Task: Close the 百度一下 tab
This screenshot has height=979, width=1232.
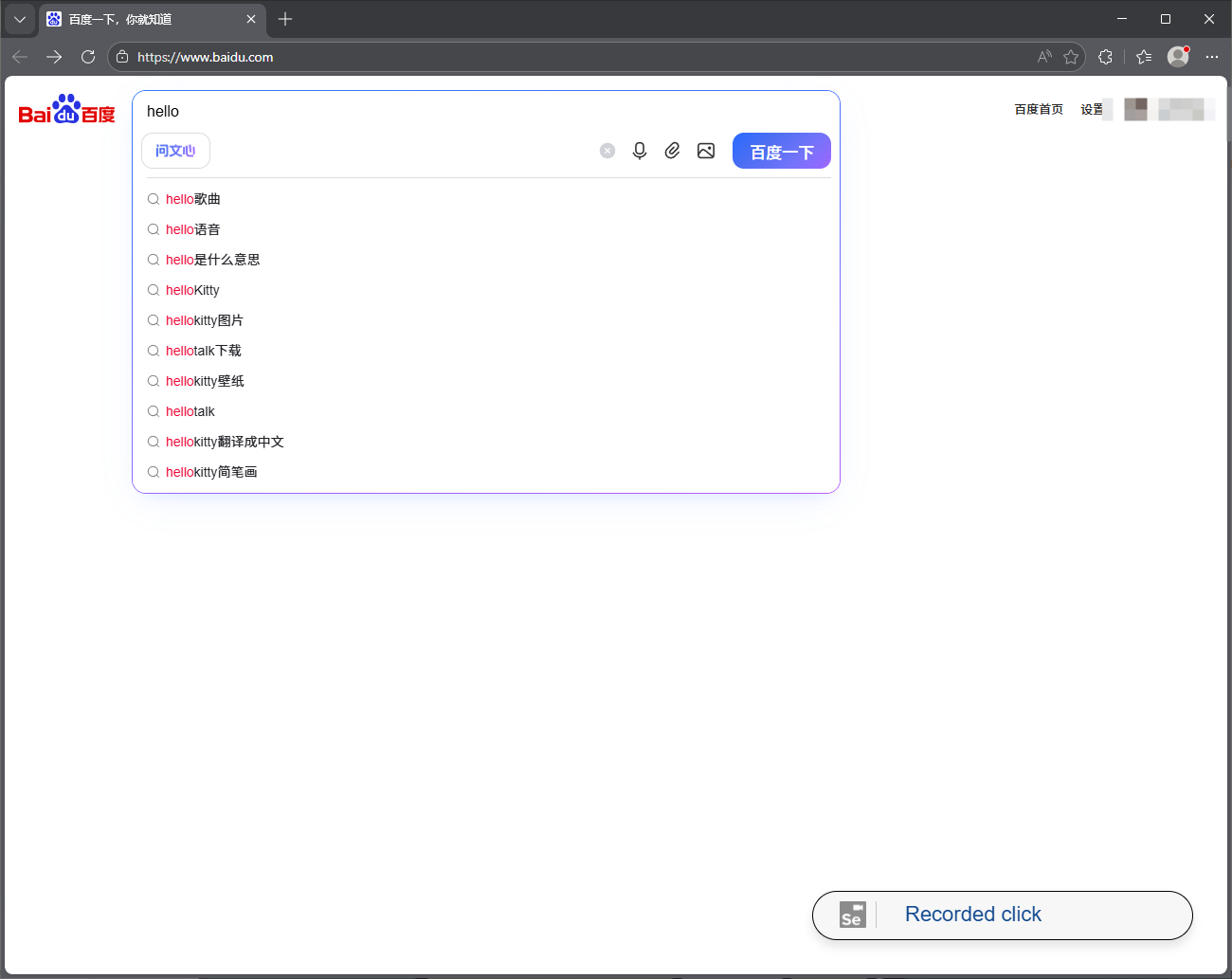Action: [x=251, y=19]
